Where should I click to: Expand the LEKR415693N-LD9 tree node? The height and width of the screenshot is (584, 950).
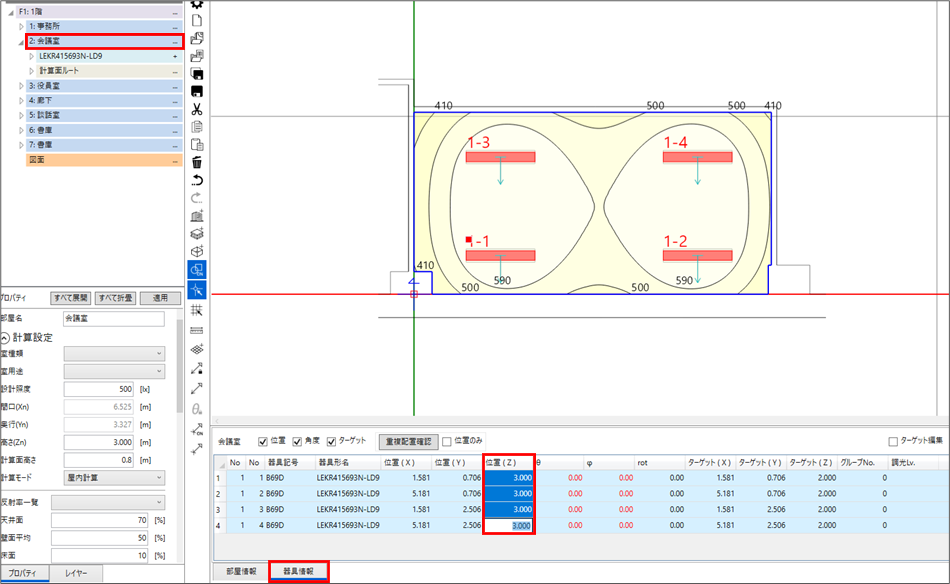32,56
